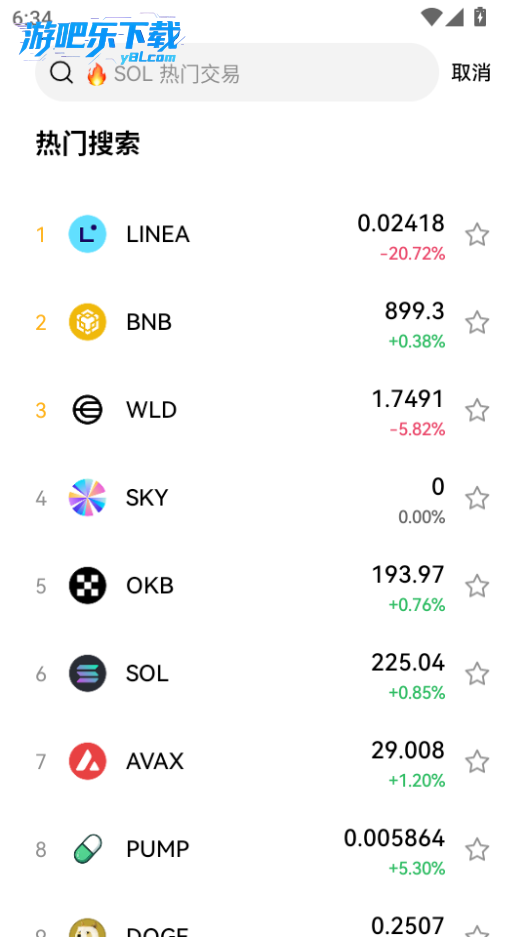The width and height of the screenshot is (527, 937).
Task: Tap the OKB coin logo icon
Action: (x=87, y=586)
